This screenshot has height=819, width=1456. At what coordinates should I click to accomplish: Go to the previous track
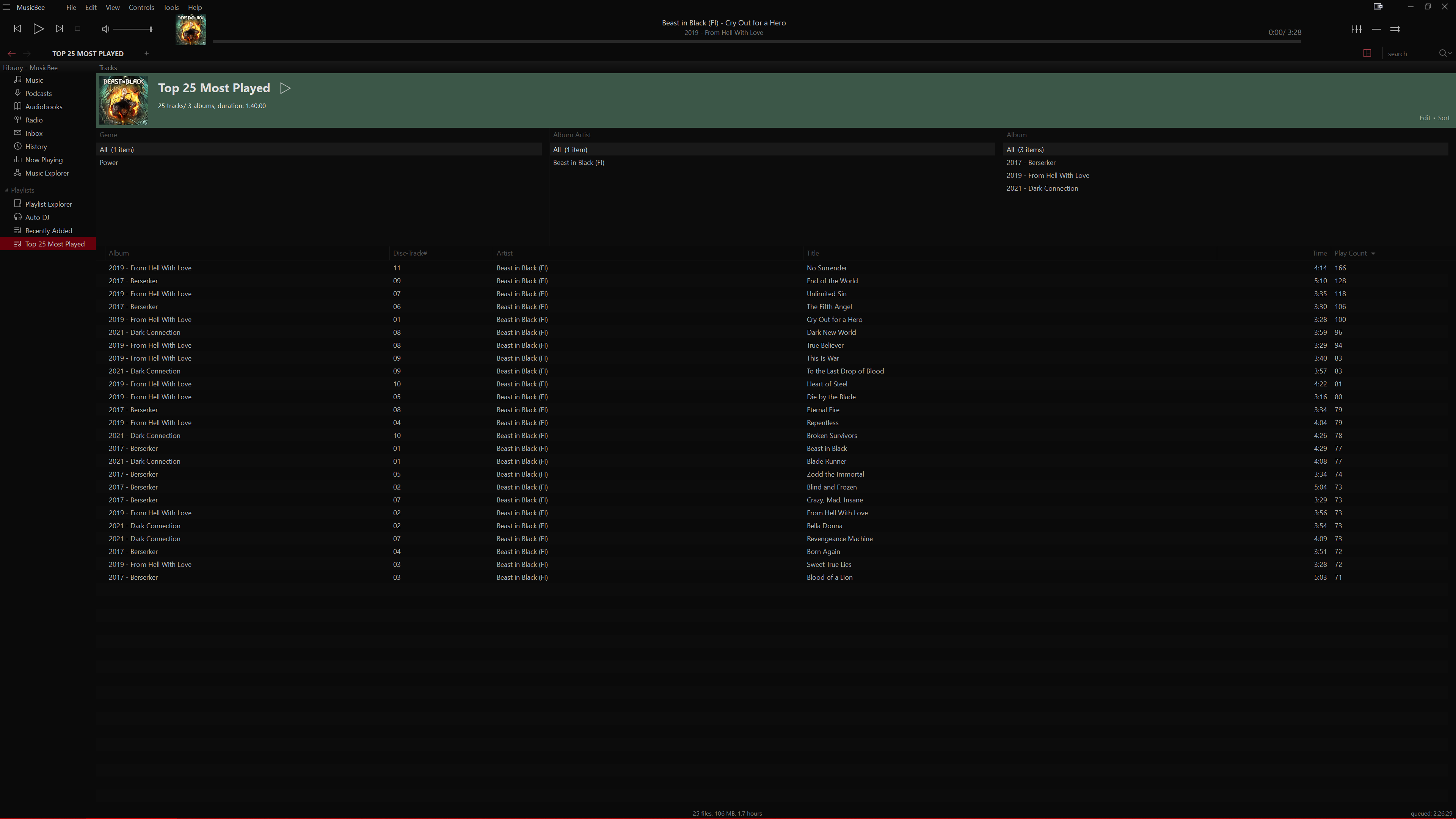click(17, 29)
